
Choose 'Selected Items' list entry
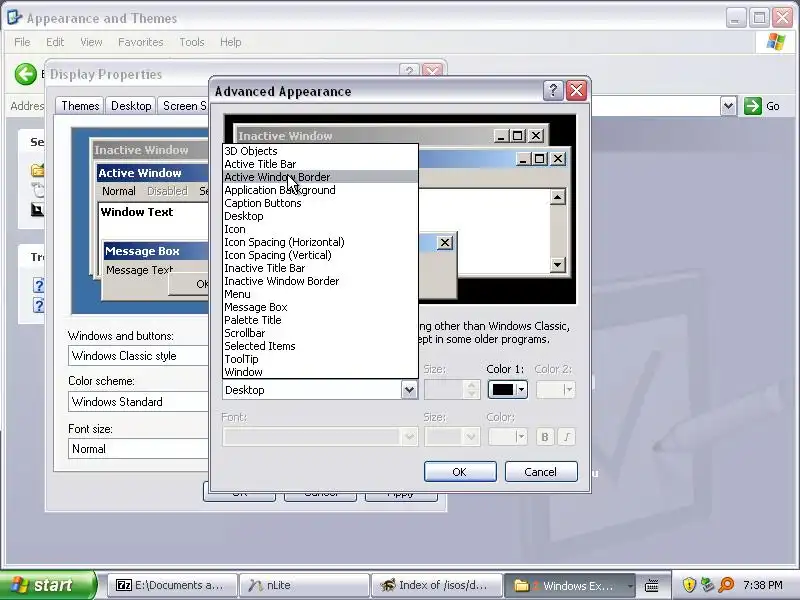click(x=320, y=346)
